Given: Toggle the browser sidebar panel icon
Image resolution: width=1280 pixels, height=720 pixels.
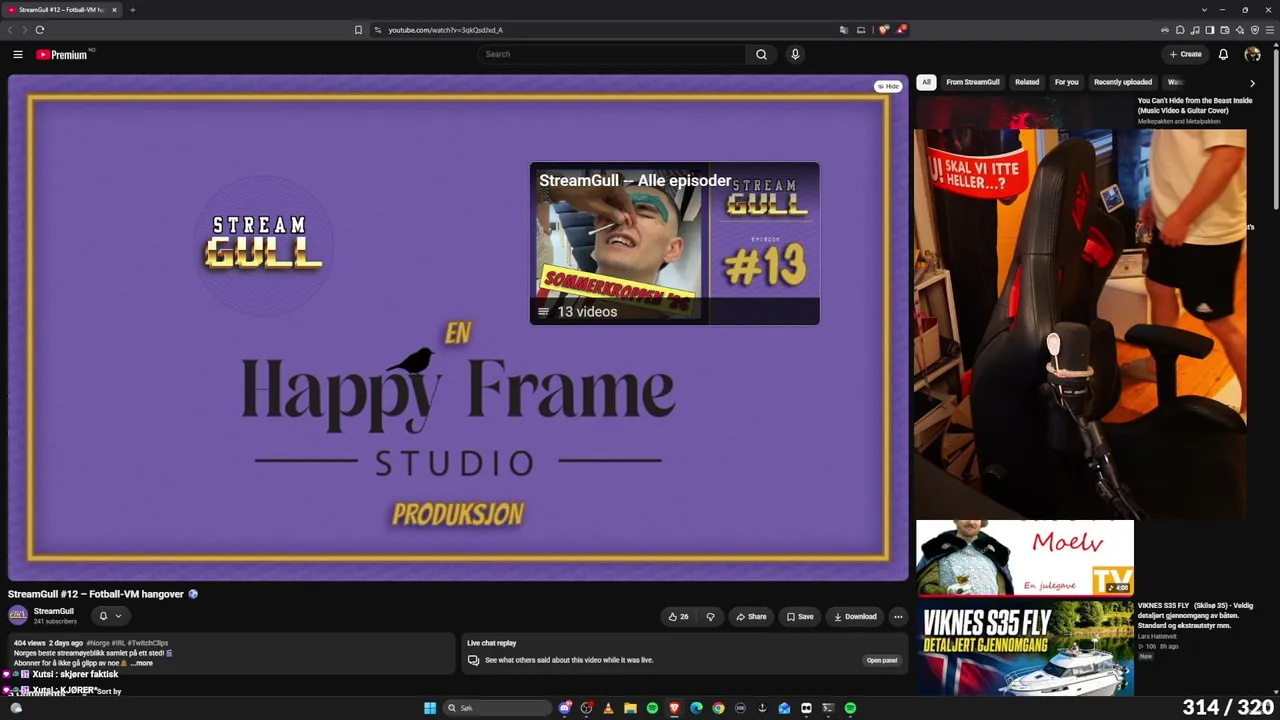Looking at the screenshot, I should point(1210,30).
